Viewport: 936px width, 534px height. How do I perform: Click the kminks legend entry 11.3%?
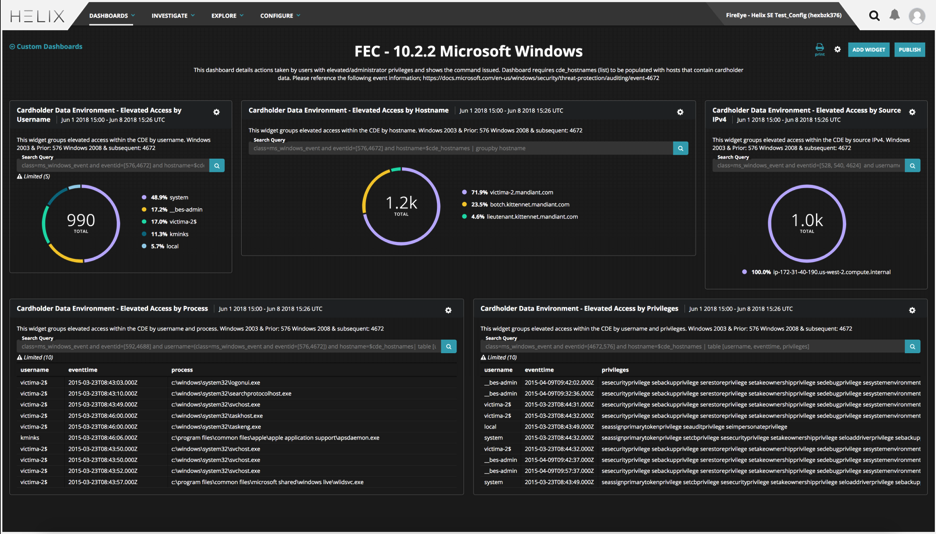(165, 234)
